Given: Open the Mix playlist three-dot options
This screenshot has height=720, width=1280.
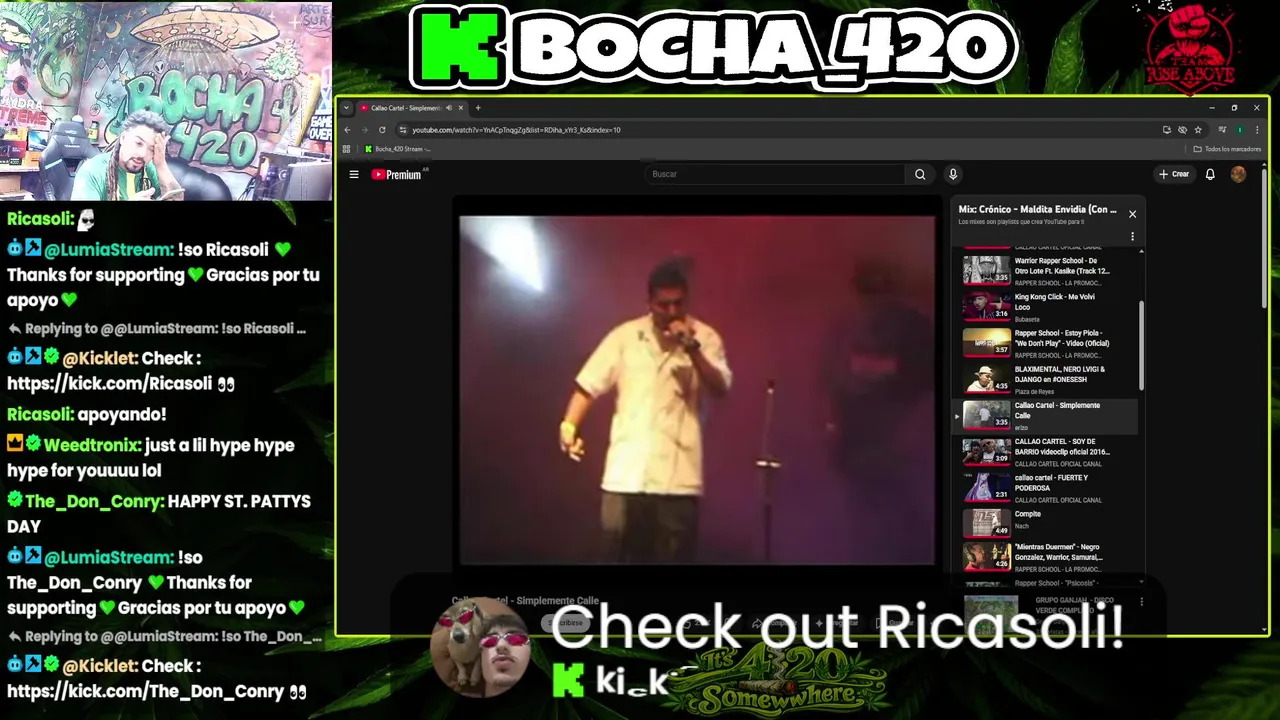Looking at the screenshot, I should tap(1132, 237).
